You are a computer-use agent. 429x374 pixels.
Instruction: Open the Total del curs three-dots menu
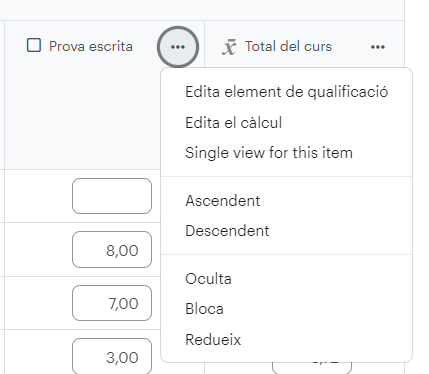click(x=378, y=47)
